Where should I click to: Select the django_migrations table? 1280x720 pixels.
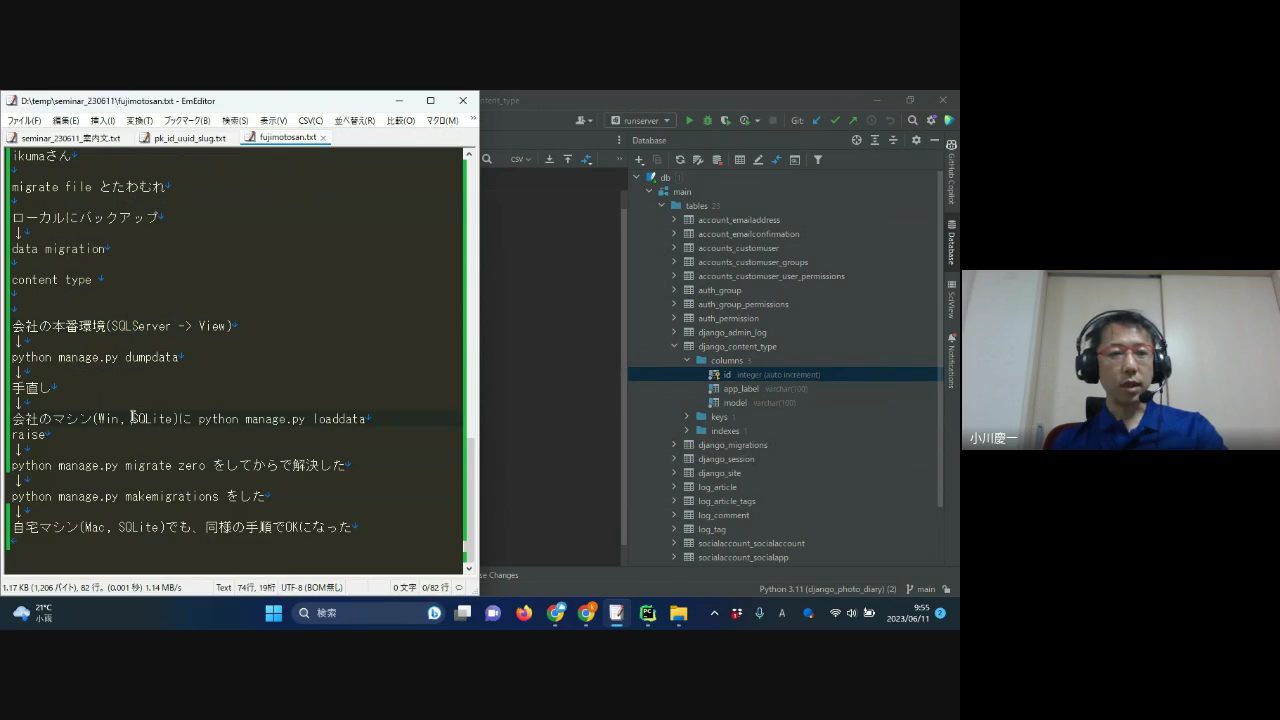tap(732, 445)
